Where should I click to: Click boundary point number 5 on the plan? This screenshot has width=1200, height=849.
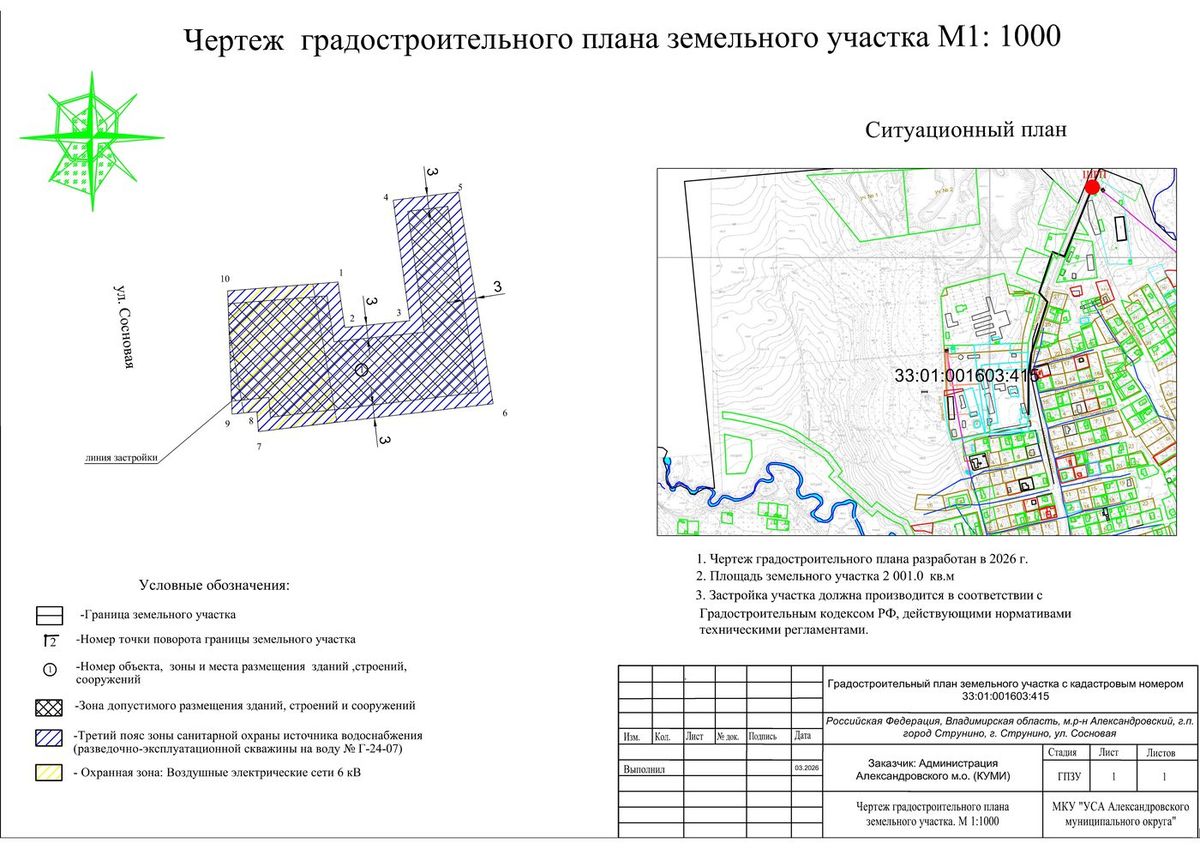coord(460,188)
